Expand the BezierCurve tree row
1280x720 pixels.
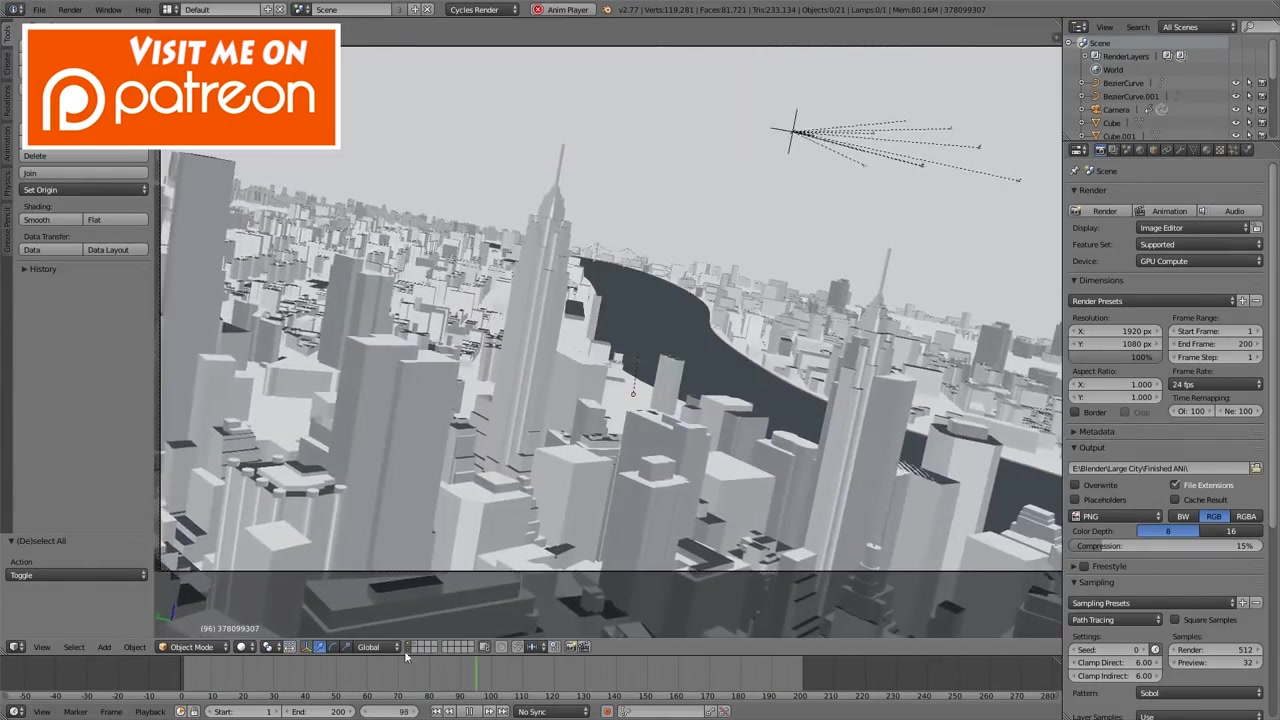click(x=1082, y=83)
